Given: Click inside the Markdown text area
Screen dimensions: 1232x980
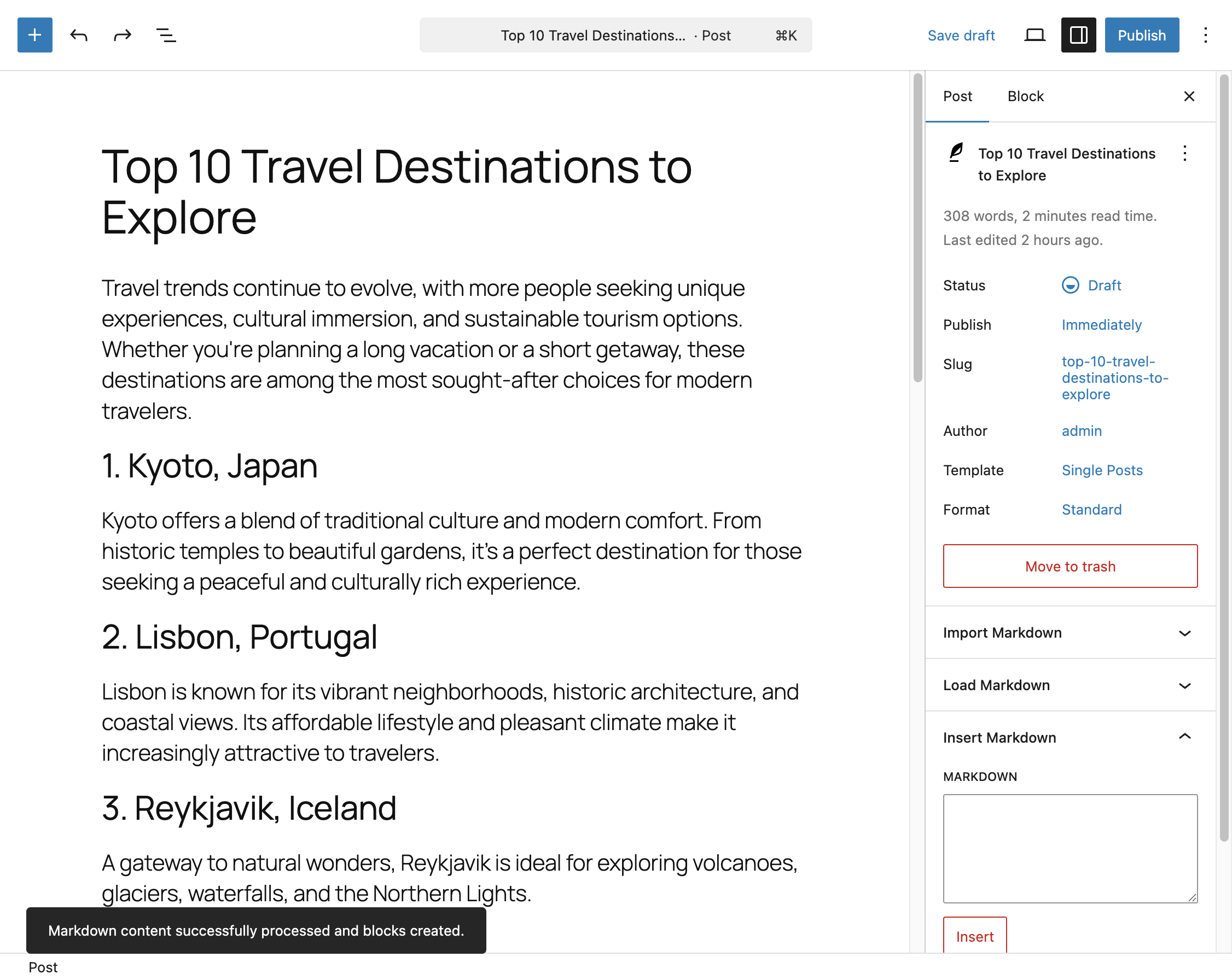Looking at the screenshot, I should click(1070, 849).
